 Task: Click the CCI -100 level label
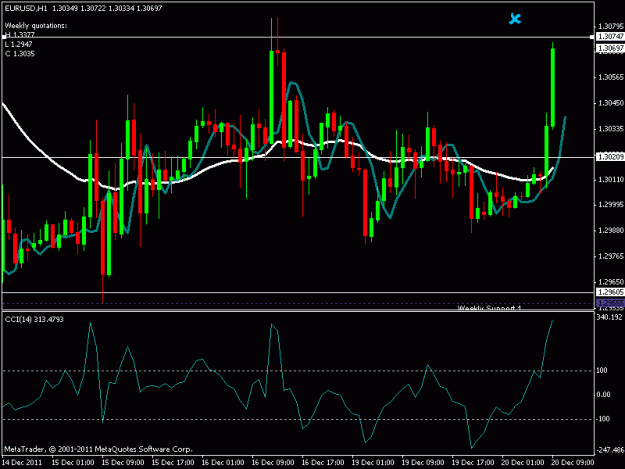[x=603, y=419]
